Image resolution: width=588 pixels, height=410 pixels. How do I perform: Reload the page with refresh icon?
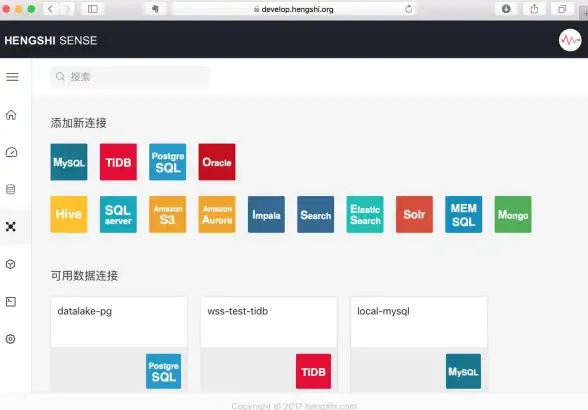pos(409,9)
